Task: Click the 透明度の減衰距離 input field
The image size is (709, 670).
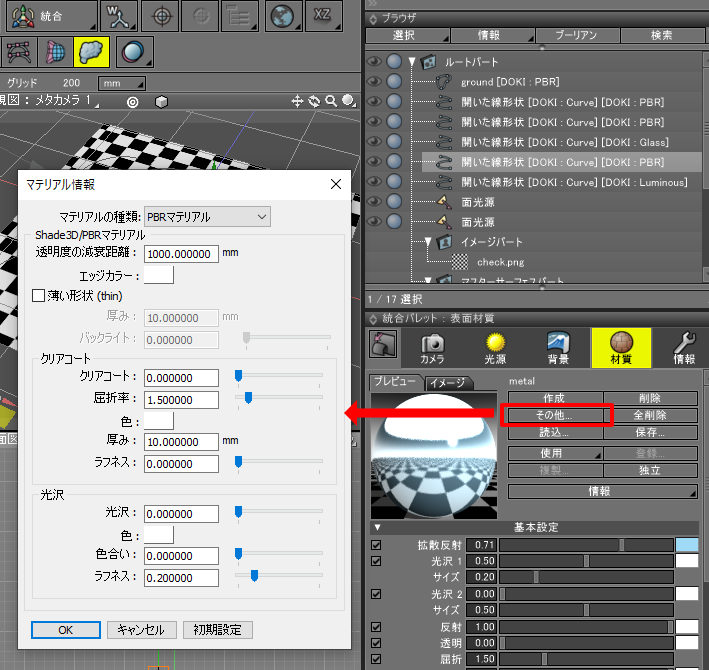Action: 181,254
